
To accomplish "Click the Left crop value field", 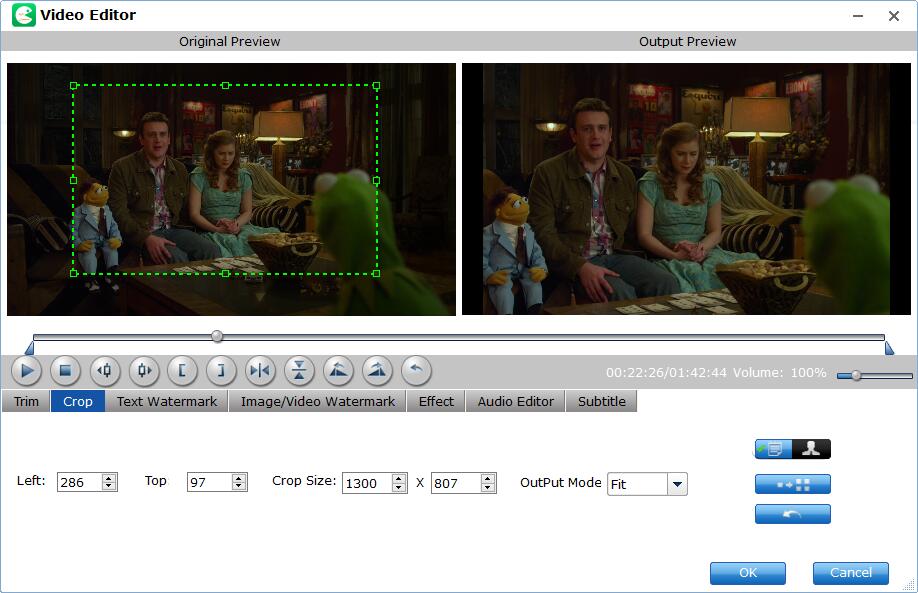I will [80, 482].
